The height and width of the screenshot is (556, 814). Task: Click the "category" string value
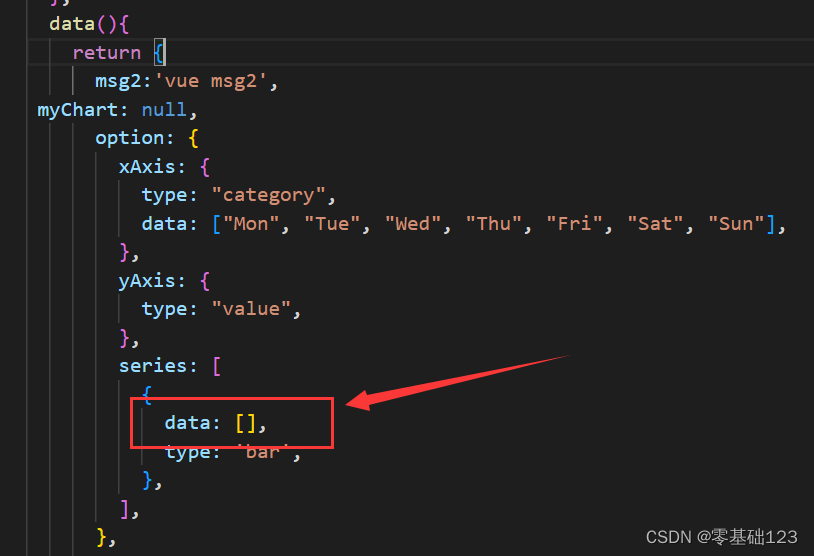268,195
